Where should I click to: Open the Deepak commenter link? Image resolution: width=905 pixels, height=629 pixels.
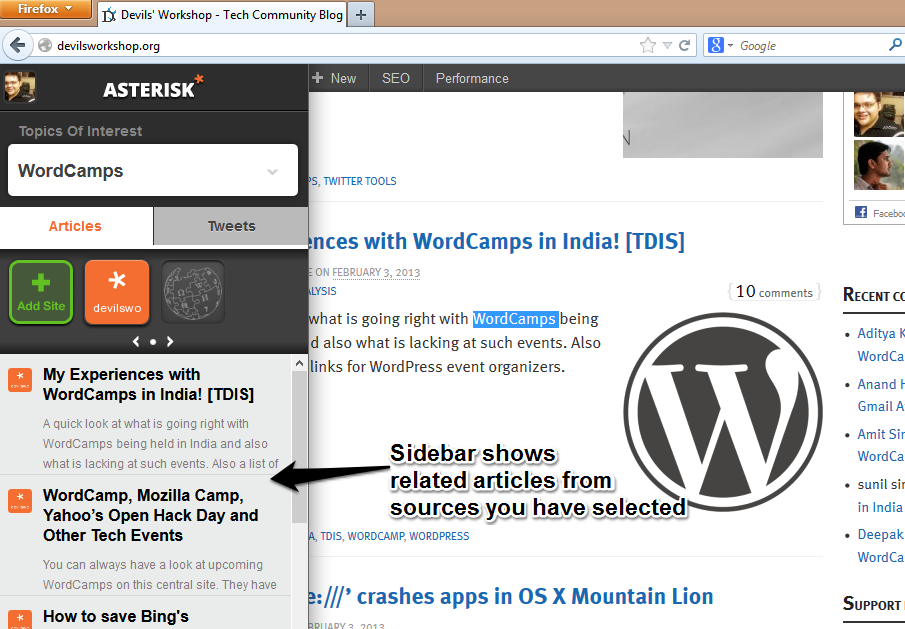click(881, 534)
